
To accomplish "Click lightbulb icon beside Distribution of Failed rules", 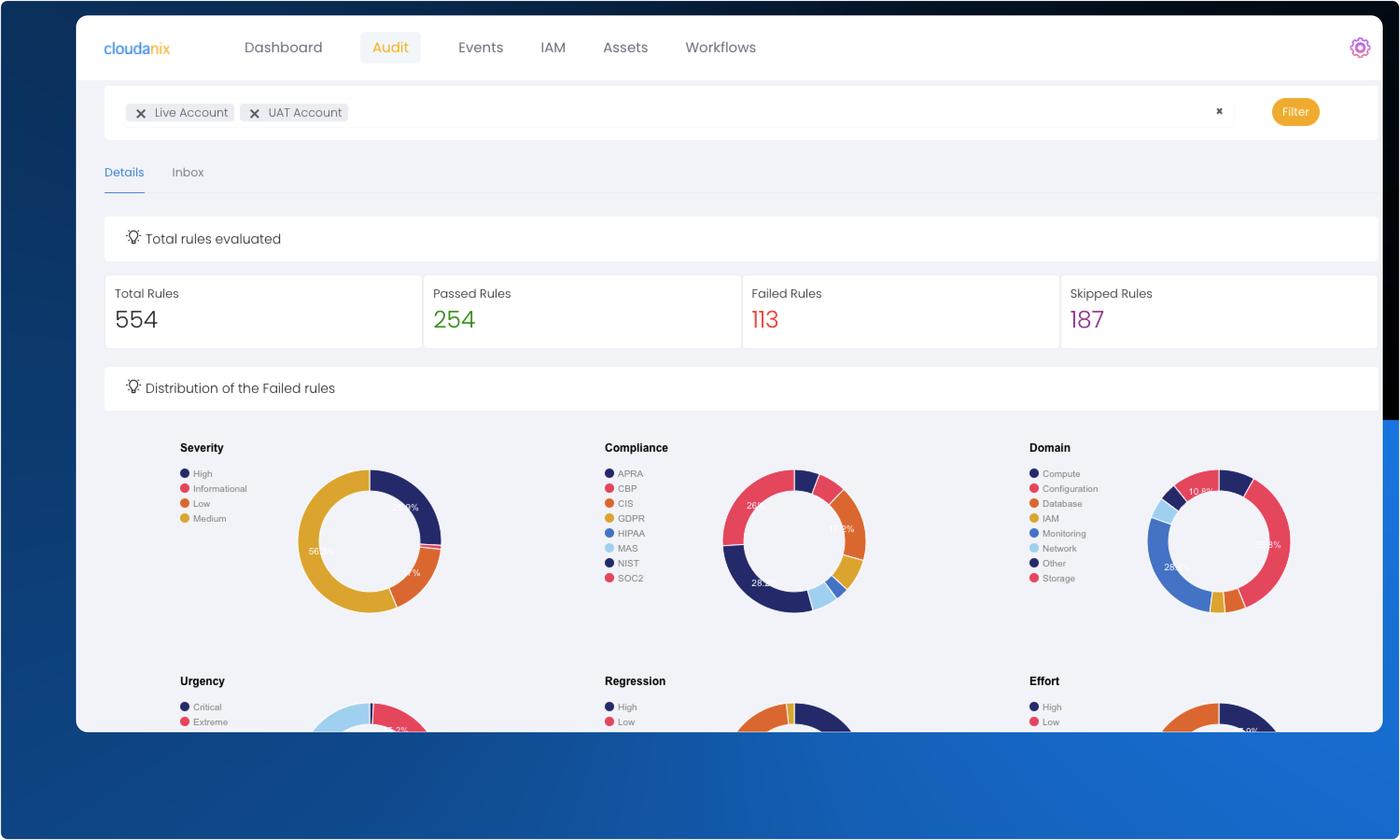I will 133,386.
